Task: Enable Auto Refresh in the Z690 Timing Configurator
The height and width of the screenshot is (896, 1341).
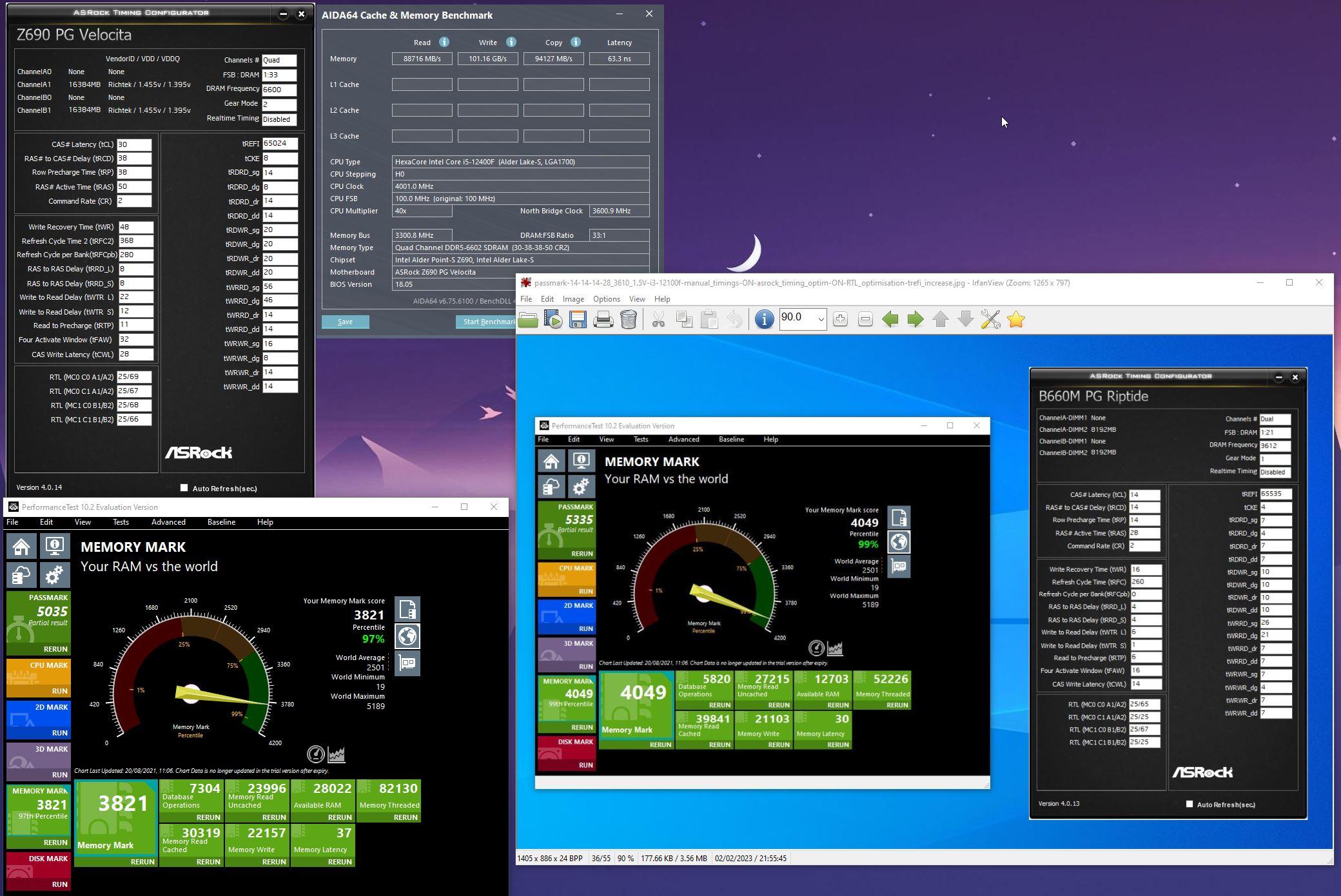Action: (x=184, y=488)
